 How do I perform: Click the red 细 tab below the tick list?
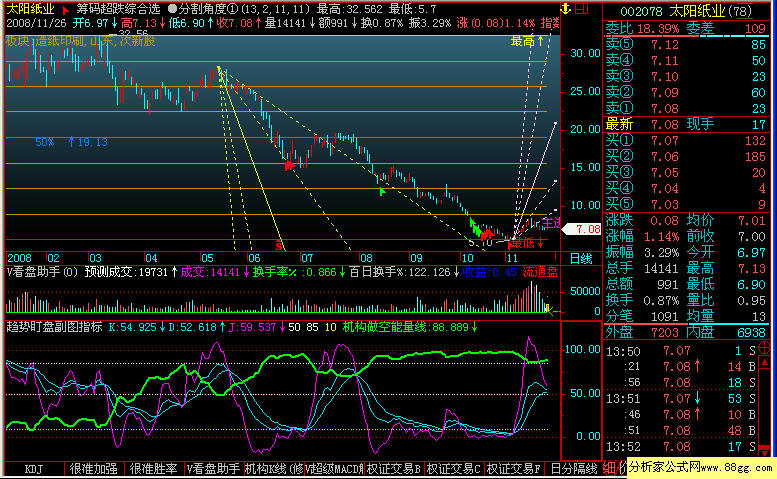pyautogui.click(x=610, y=468)
